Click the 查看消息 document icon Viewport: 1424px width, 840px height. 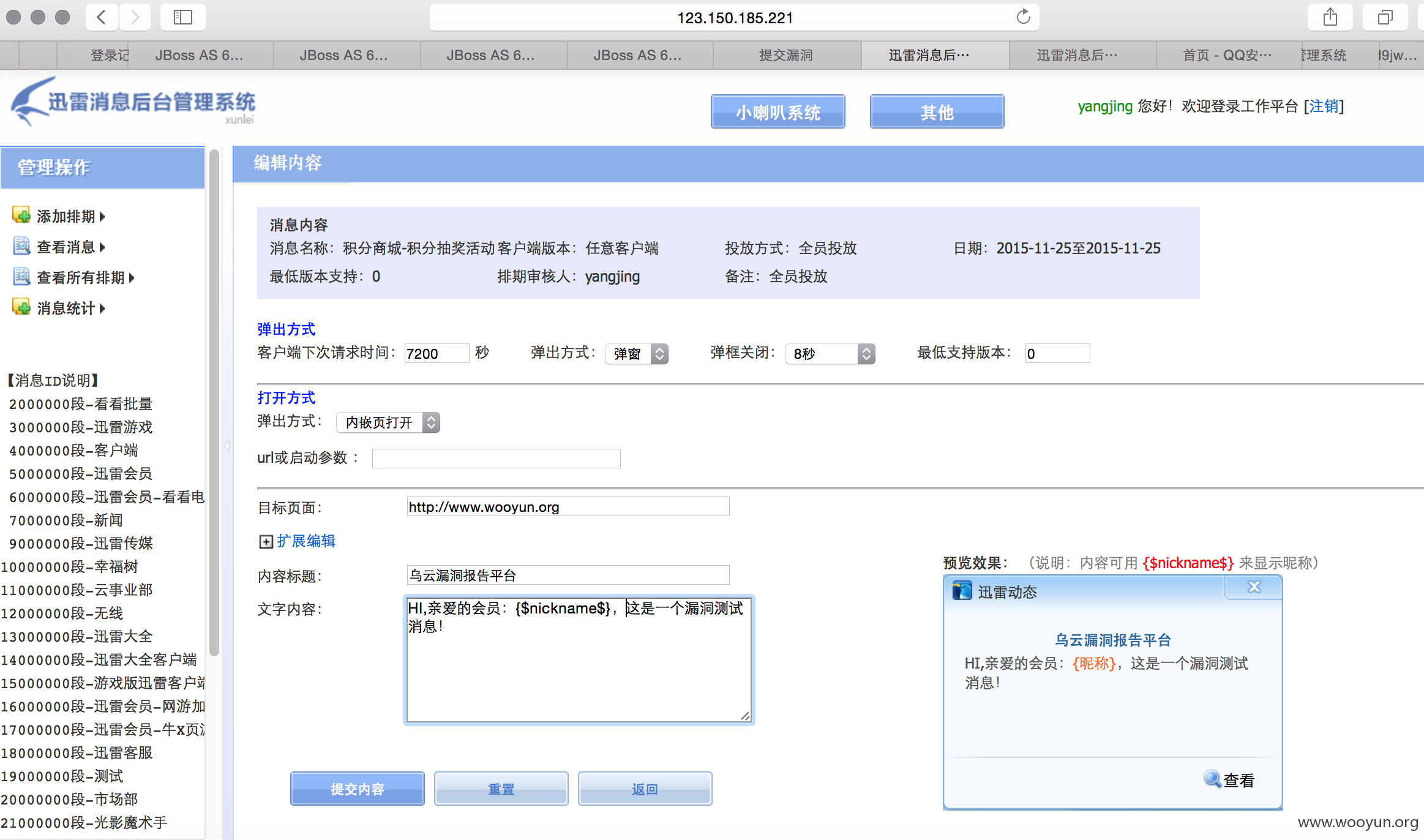[21, 246]
